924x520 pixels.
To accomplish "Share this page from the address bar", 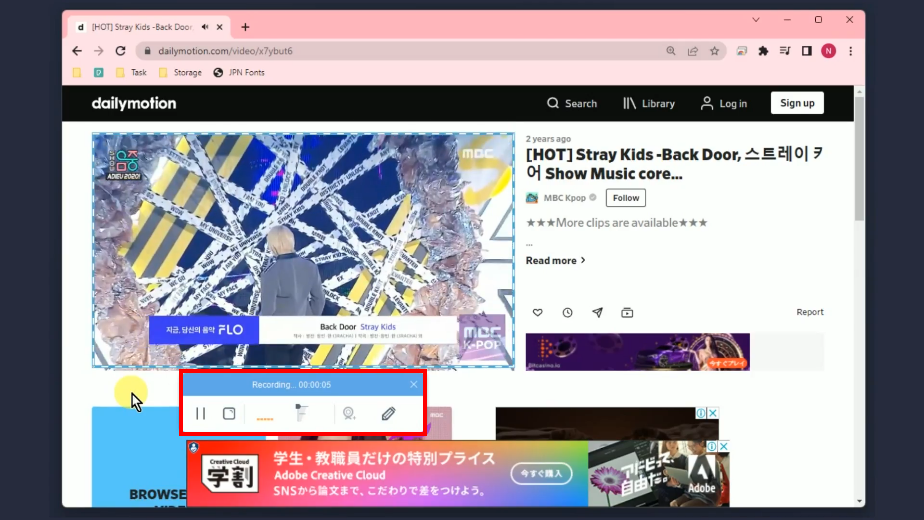I will [692, 51].
